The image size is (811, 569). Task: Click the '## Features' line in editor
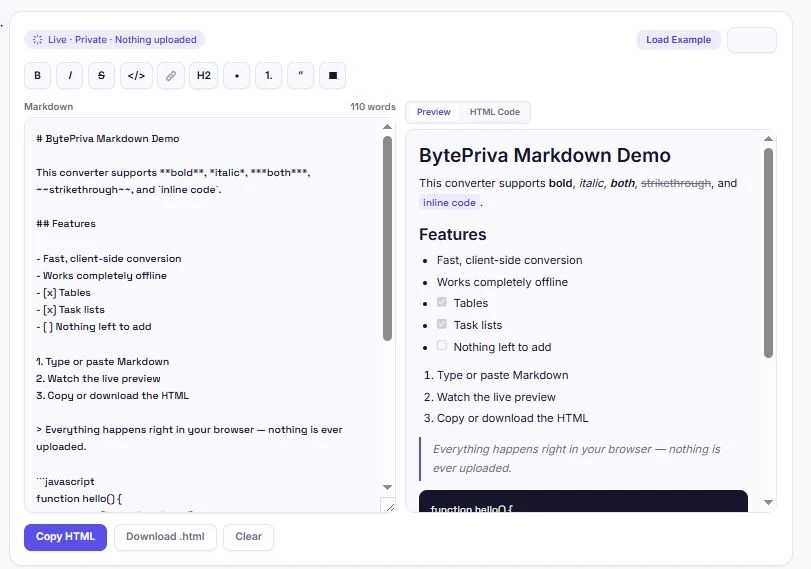(66, 223)
